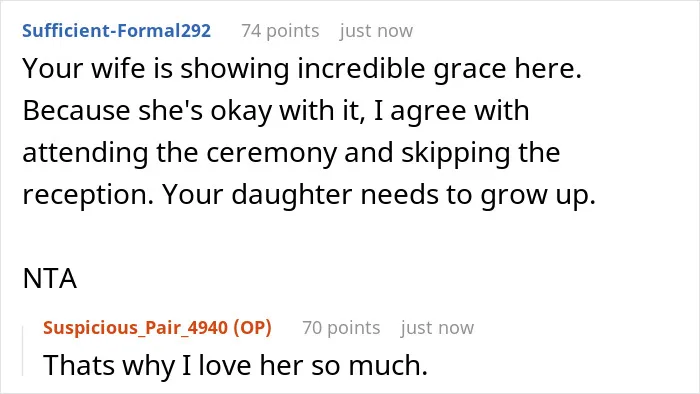700x394 pixels.
Task: Open Sufficient-Formal292's user profile
Action: (117, 31)
